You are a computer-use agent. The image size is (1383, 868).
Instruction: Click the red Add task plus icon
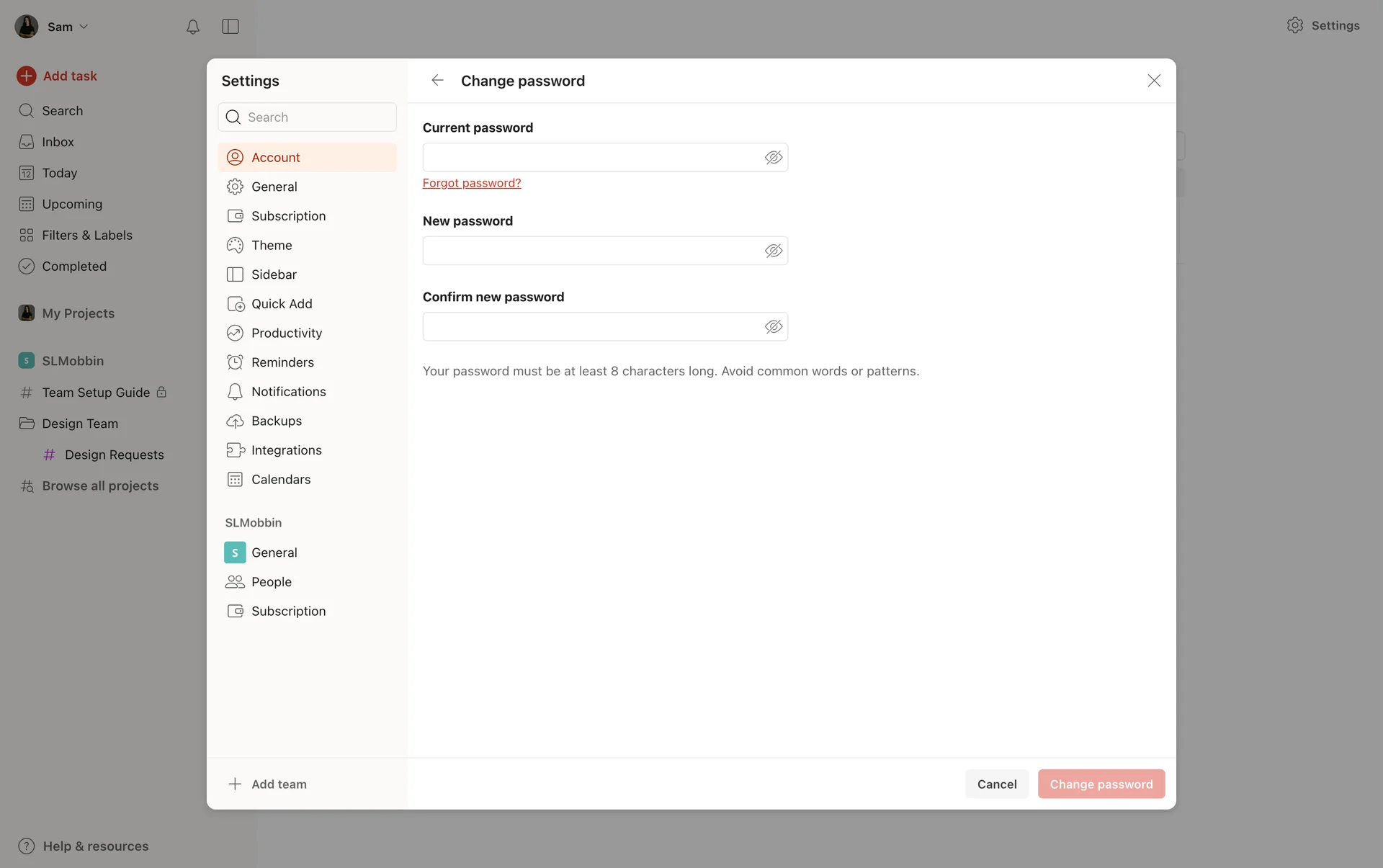(27, 76)
